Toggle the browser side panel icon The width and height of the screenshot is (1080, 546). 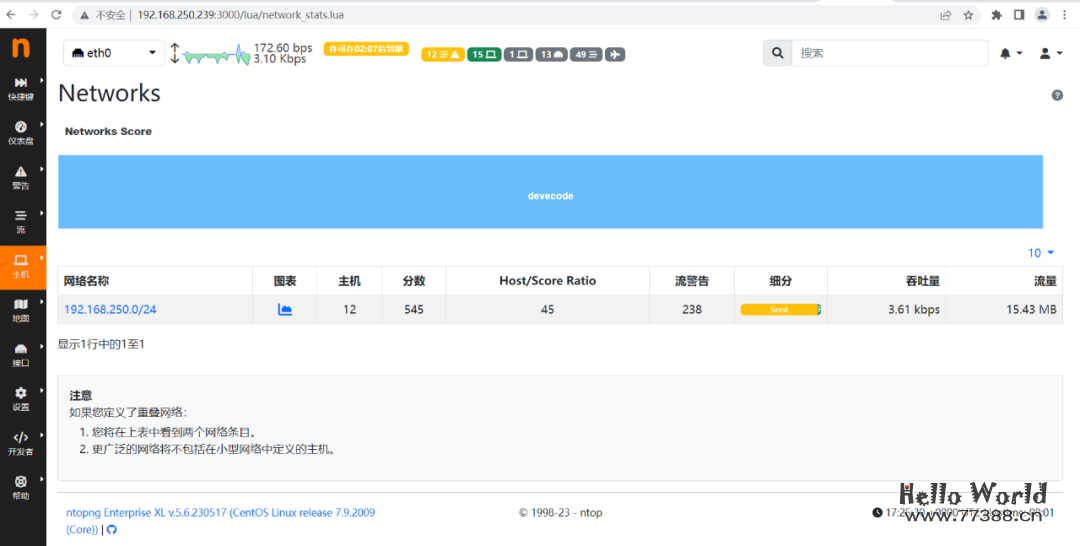point(1019,14)
